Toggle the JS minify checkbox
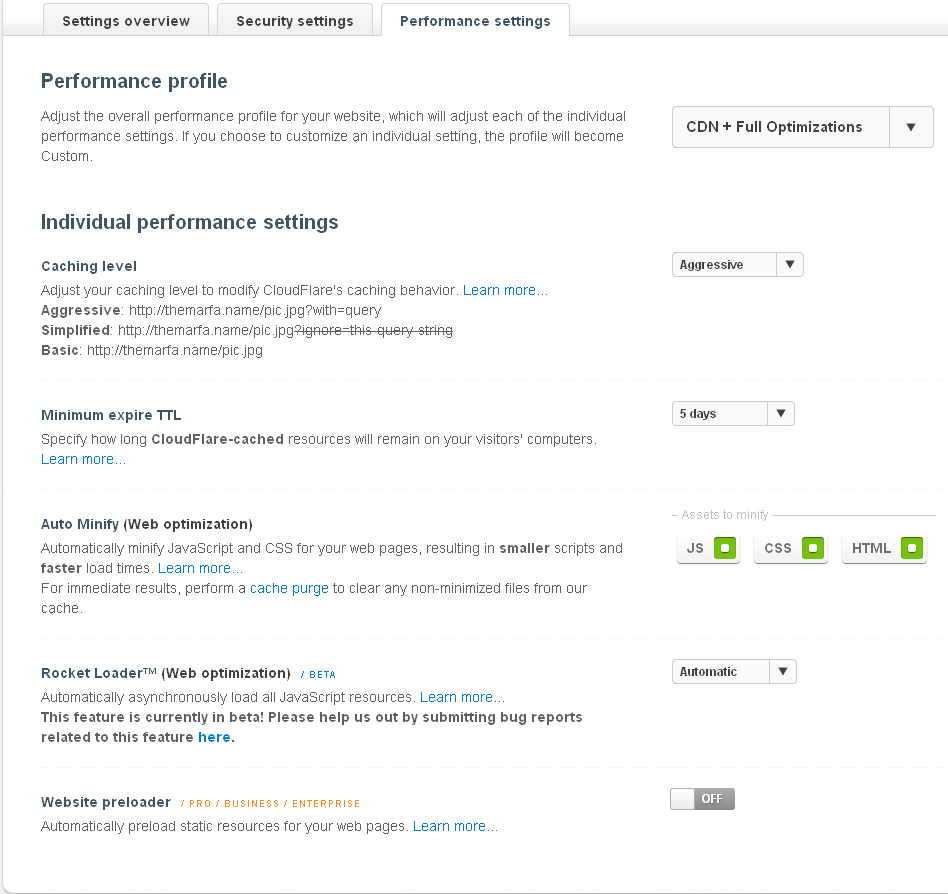 click(725, 548)
